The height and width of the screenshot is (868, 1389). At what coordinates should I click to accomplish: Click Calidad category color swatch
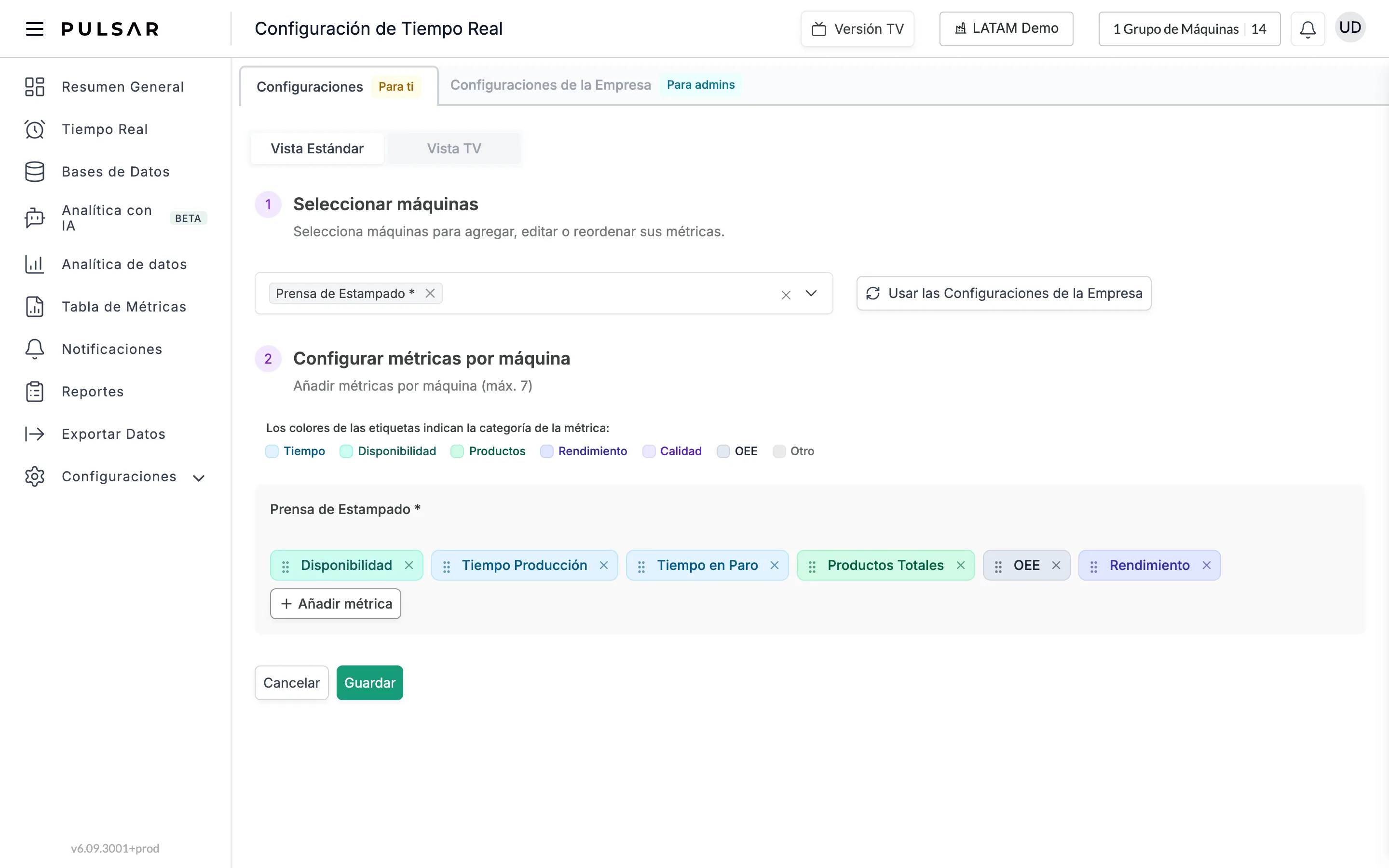pos(649,451)
